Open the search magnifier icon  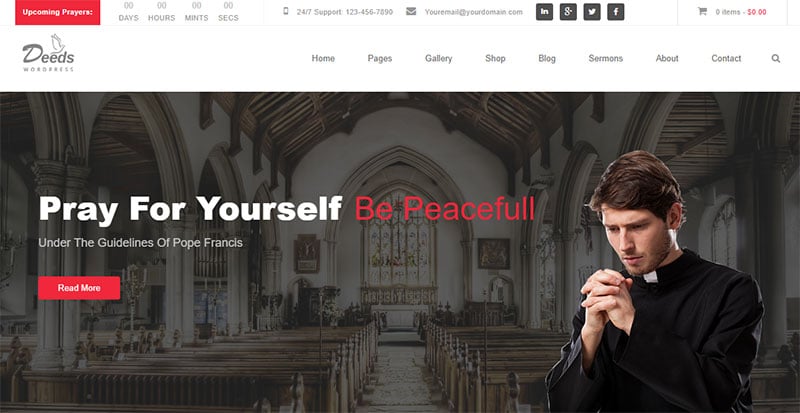(x=776, y=59)
